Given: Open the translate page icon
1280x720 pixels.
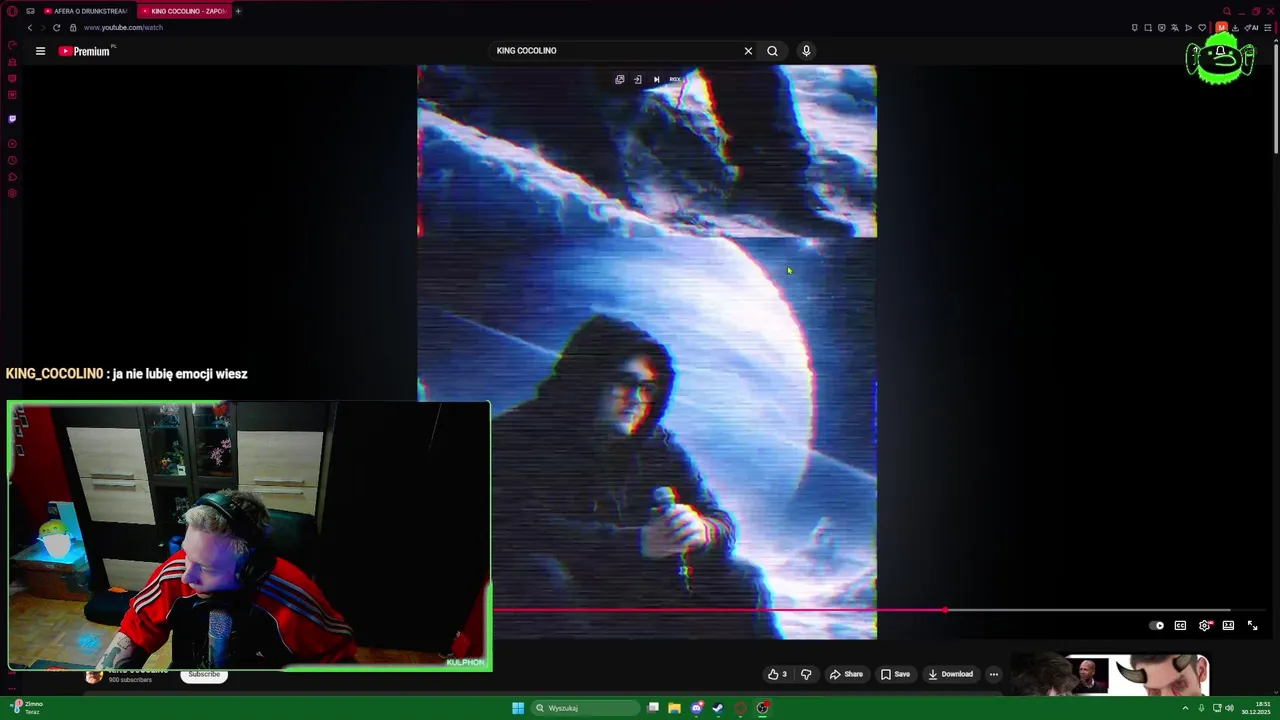Looking at the screenshot, I should click(1175, 27).
